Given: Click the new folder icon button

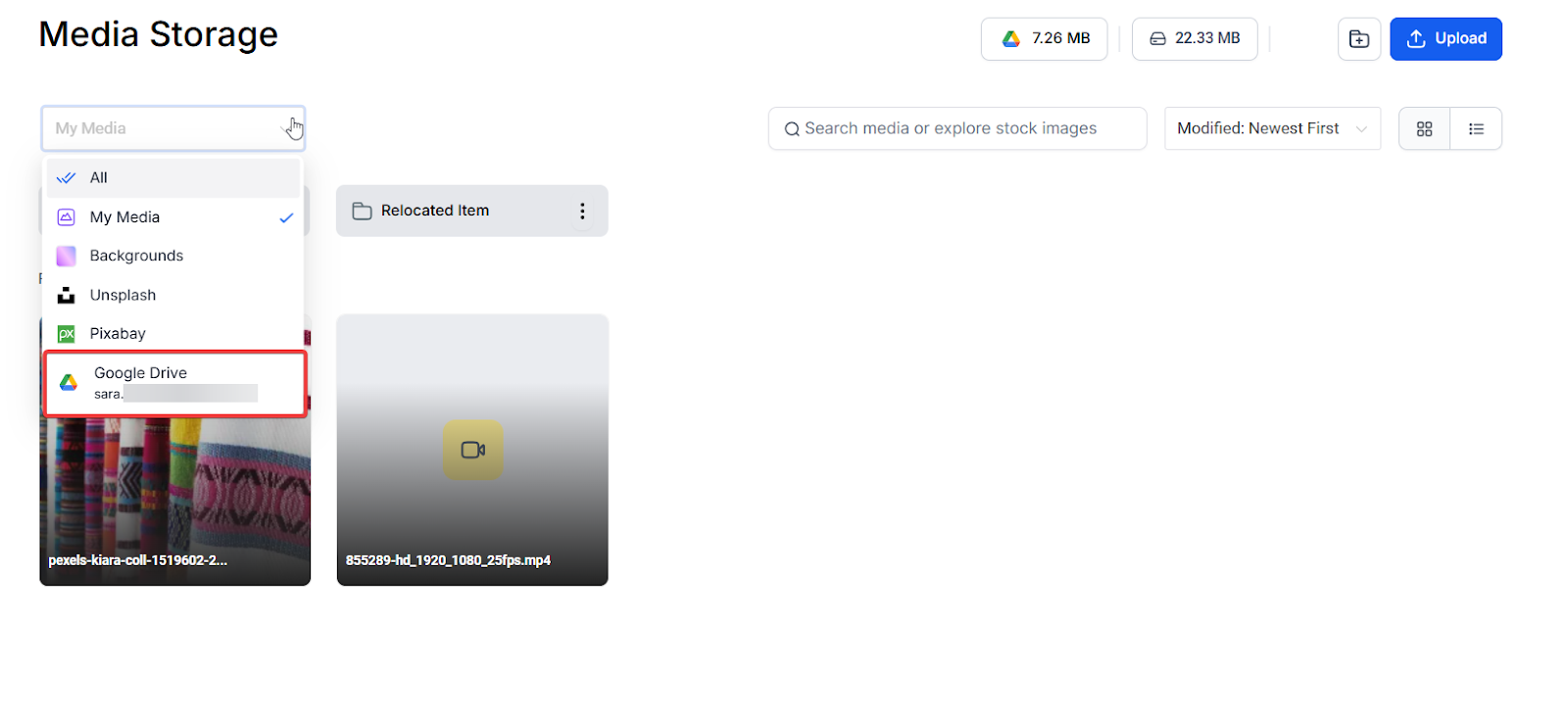Looking at the screenshot, I should coord(1359,39).
